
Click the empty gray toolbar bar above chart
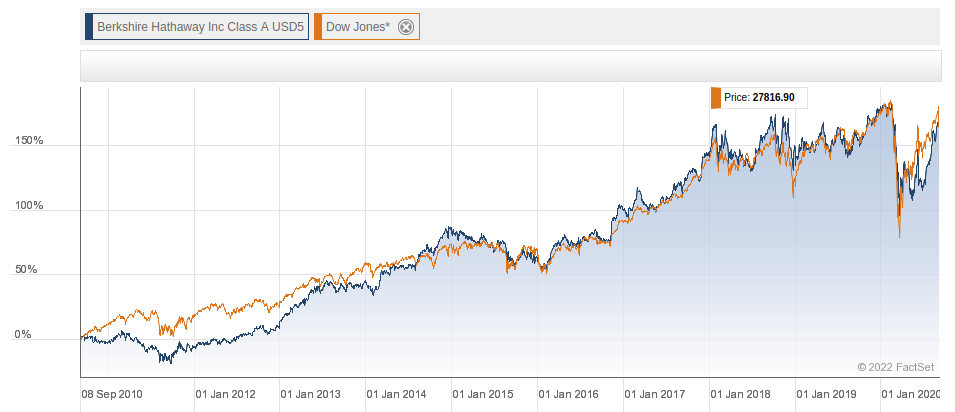[x=510, y=66]
